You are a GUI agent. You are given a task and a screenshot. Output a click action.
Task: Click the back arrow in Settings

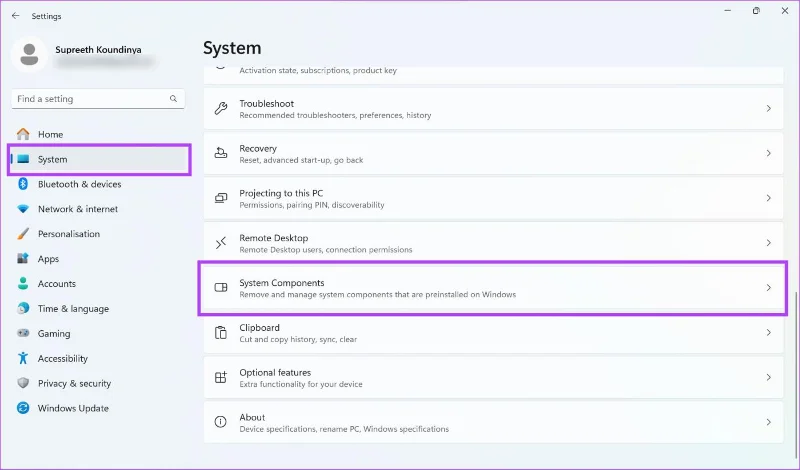pyautogui.click(x=15, y=16)
